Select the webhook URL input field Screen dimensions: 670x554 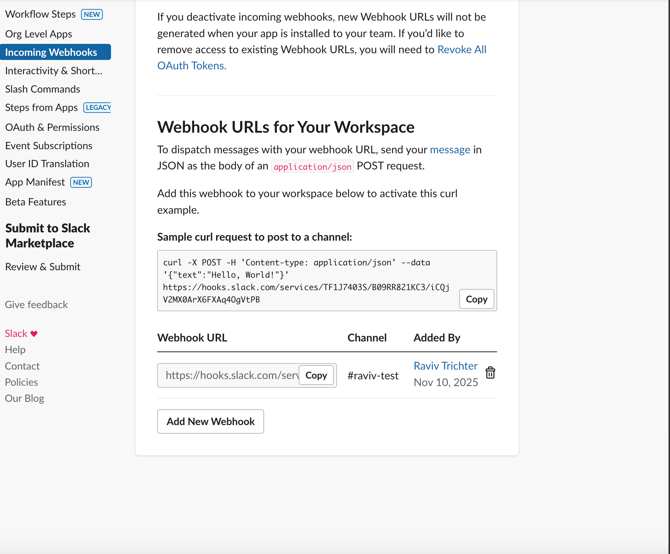tap(229, 376)
